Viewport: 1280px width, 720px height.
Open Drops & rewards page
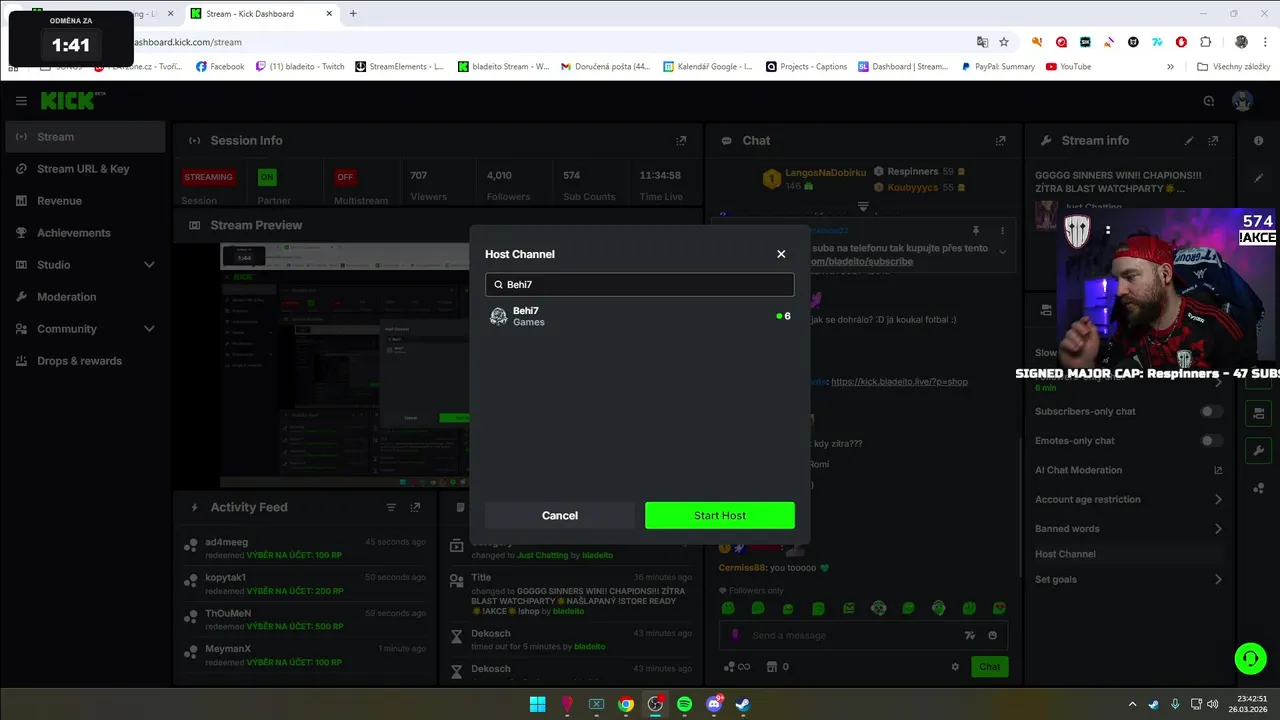tap(85, 361)
